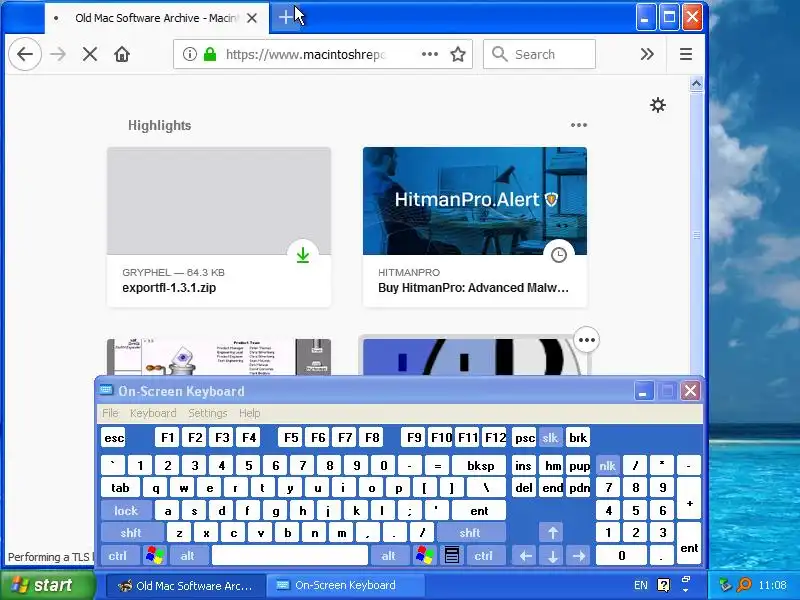Click the down arrow key

point(553,556)
